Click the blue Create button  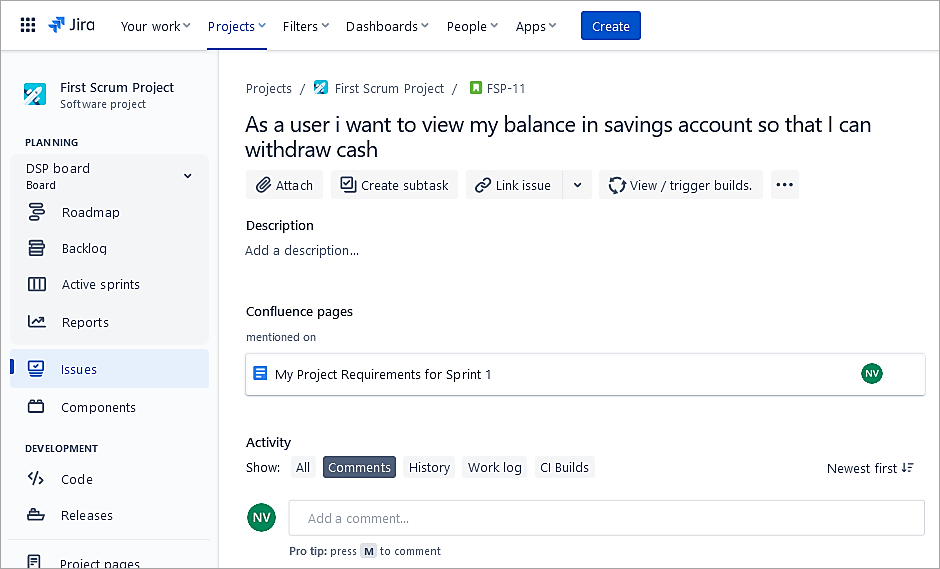tap(610, 26)
